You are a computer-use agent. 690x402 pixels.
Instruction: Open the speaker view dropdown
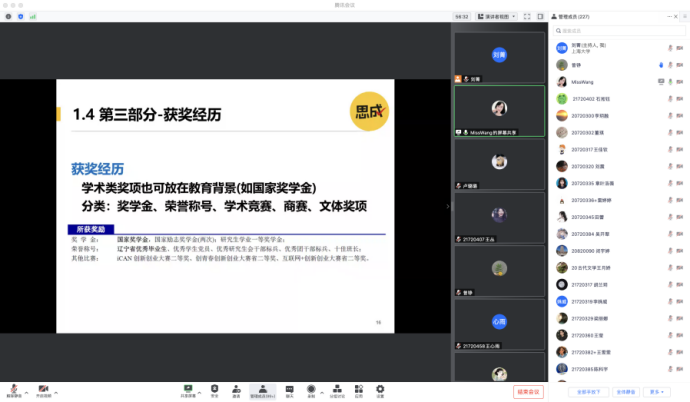(x=495, y=17)
